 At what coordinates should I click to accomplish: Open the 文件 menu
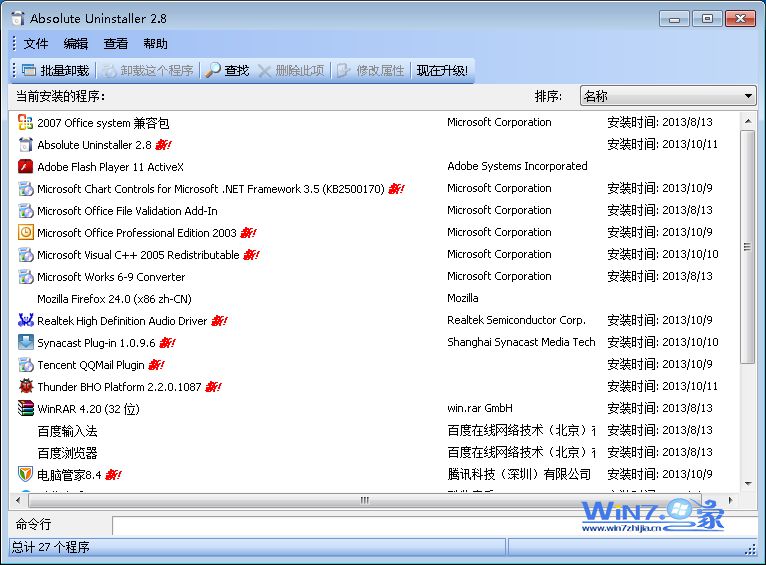click(x=36, y=44)
